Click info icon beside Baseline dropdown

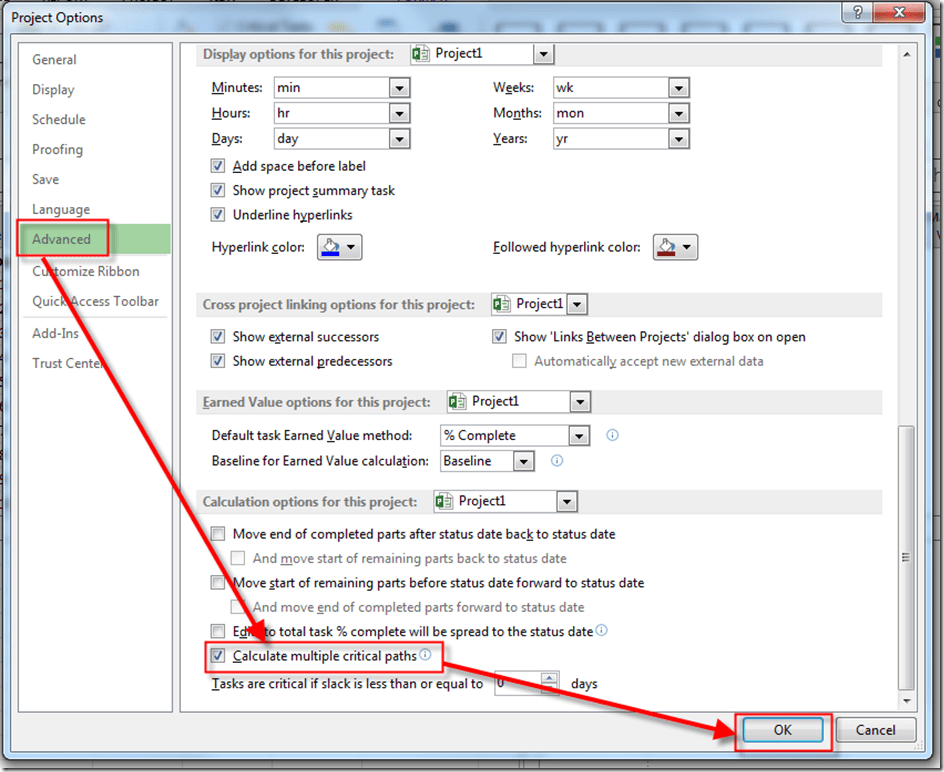pos(557,461)
